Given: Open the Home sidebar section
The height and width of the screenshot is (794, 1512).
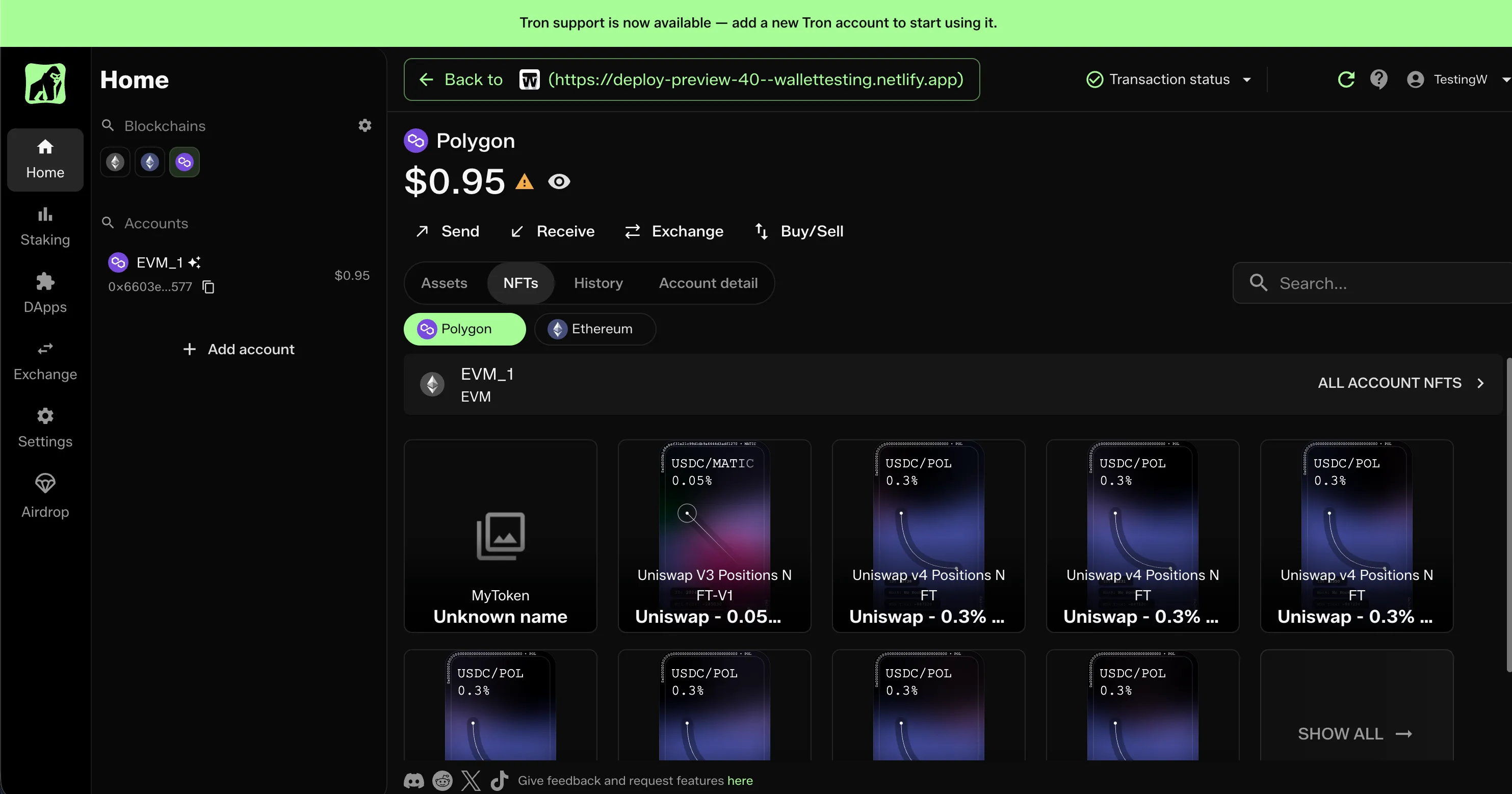Looking at the screenshot, I should pyautogui.click(x=45, y=160).
